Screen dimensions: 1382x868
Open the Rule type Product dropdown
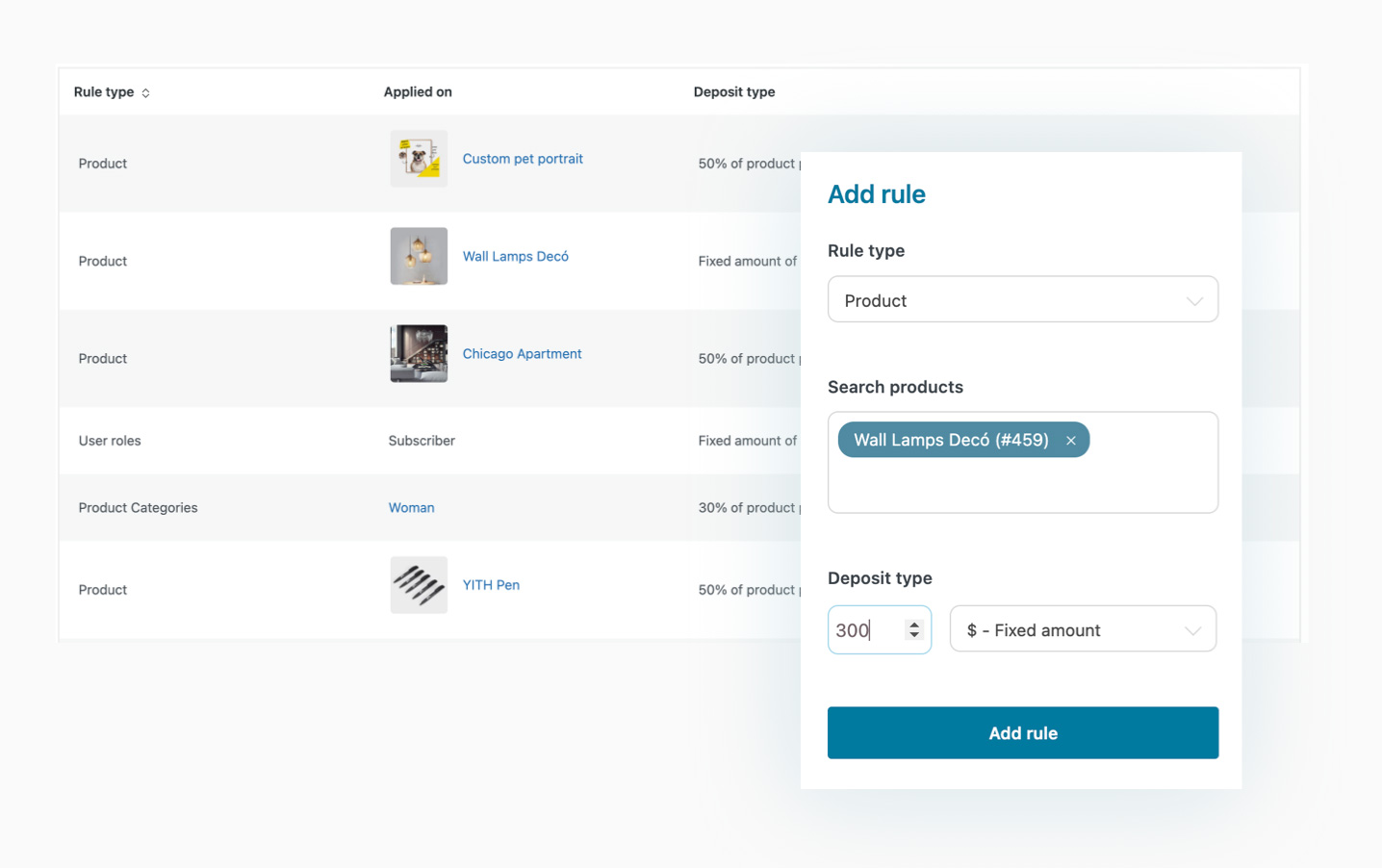(1023, 300)
